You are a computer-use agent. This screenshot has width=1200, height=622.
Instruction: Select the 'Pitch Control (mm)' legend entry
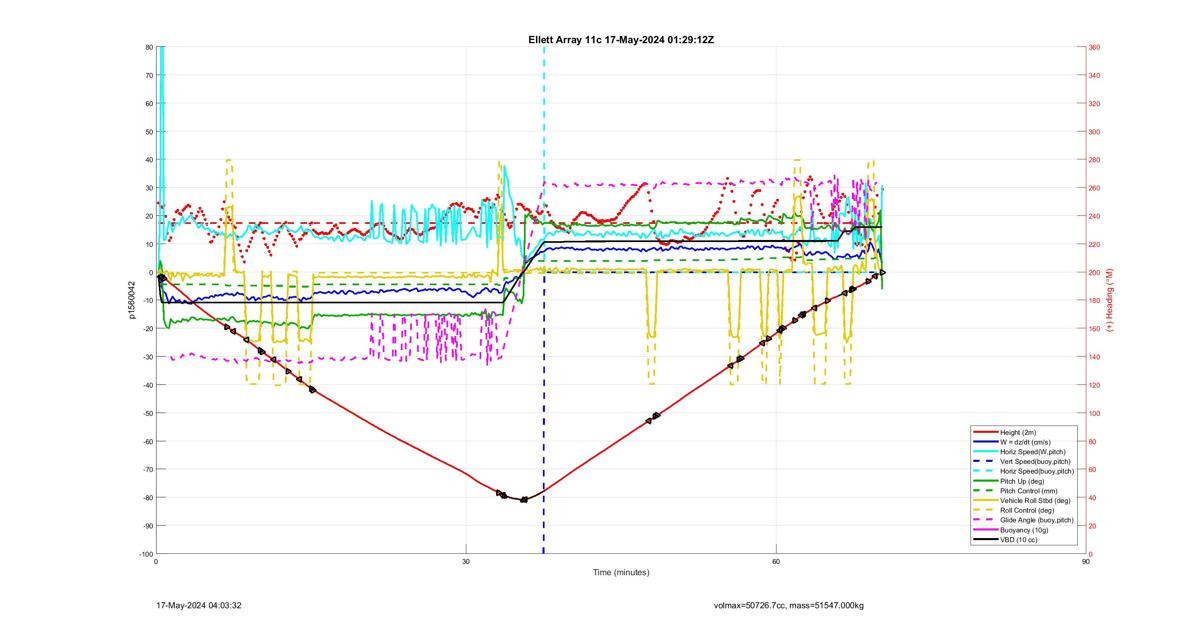(x=1016, y=491)
